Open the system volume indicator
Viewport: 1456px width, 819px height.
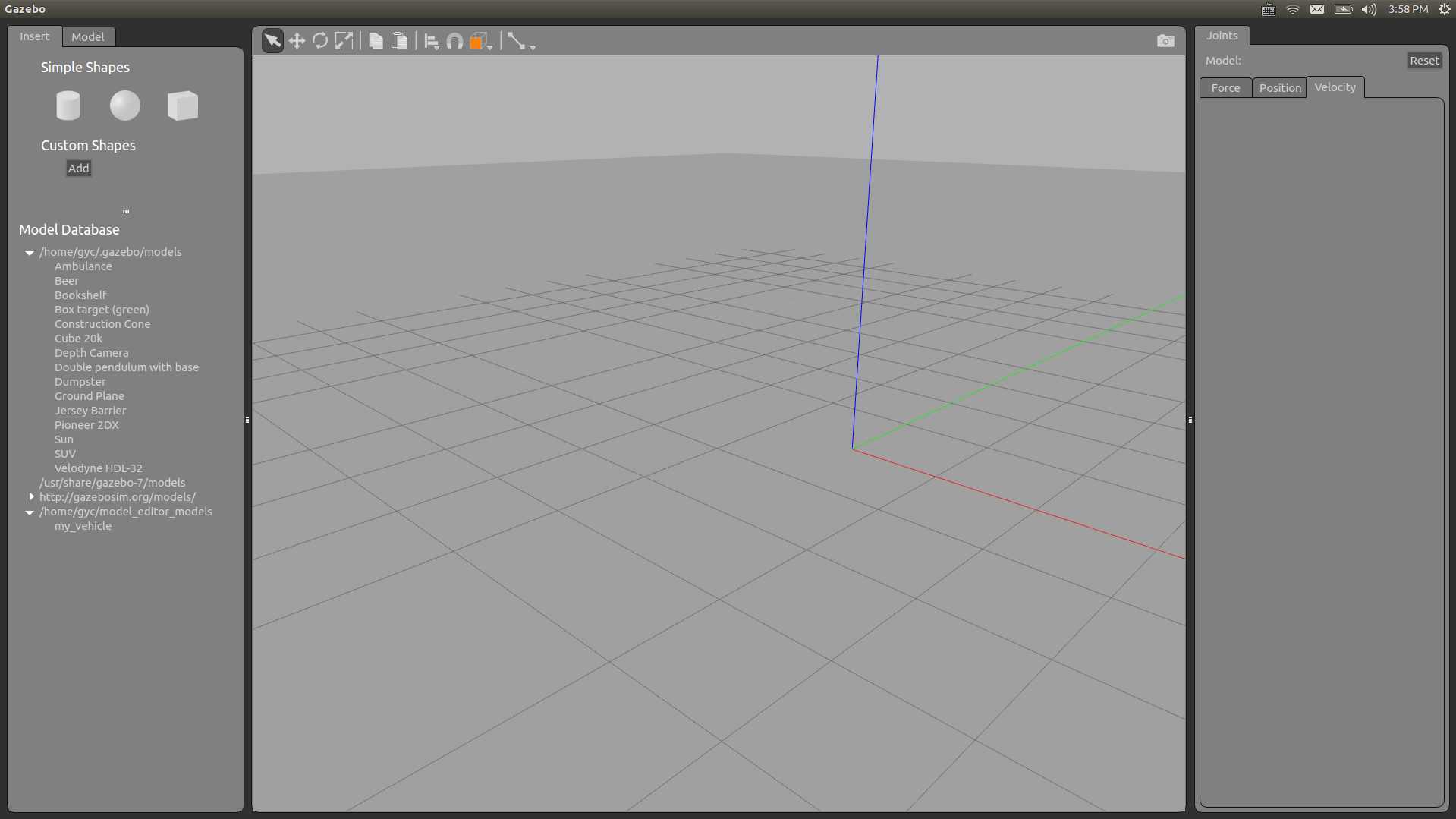1369,9
